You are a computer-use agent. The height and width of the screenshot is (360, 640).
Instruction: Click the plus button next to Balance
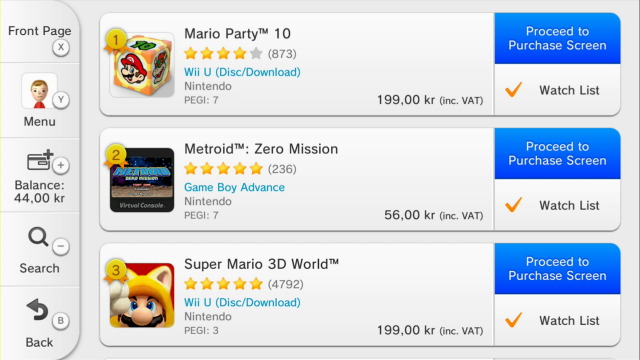[61, 165]
